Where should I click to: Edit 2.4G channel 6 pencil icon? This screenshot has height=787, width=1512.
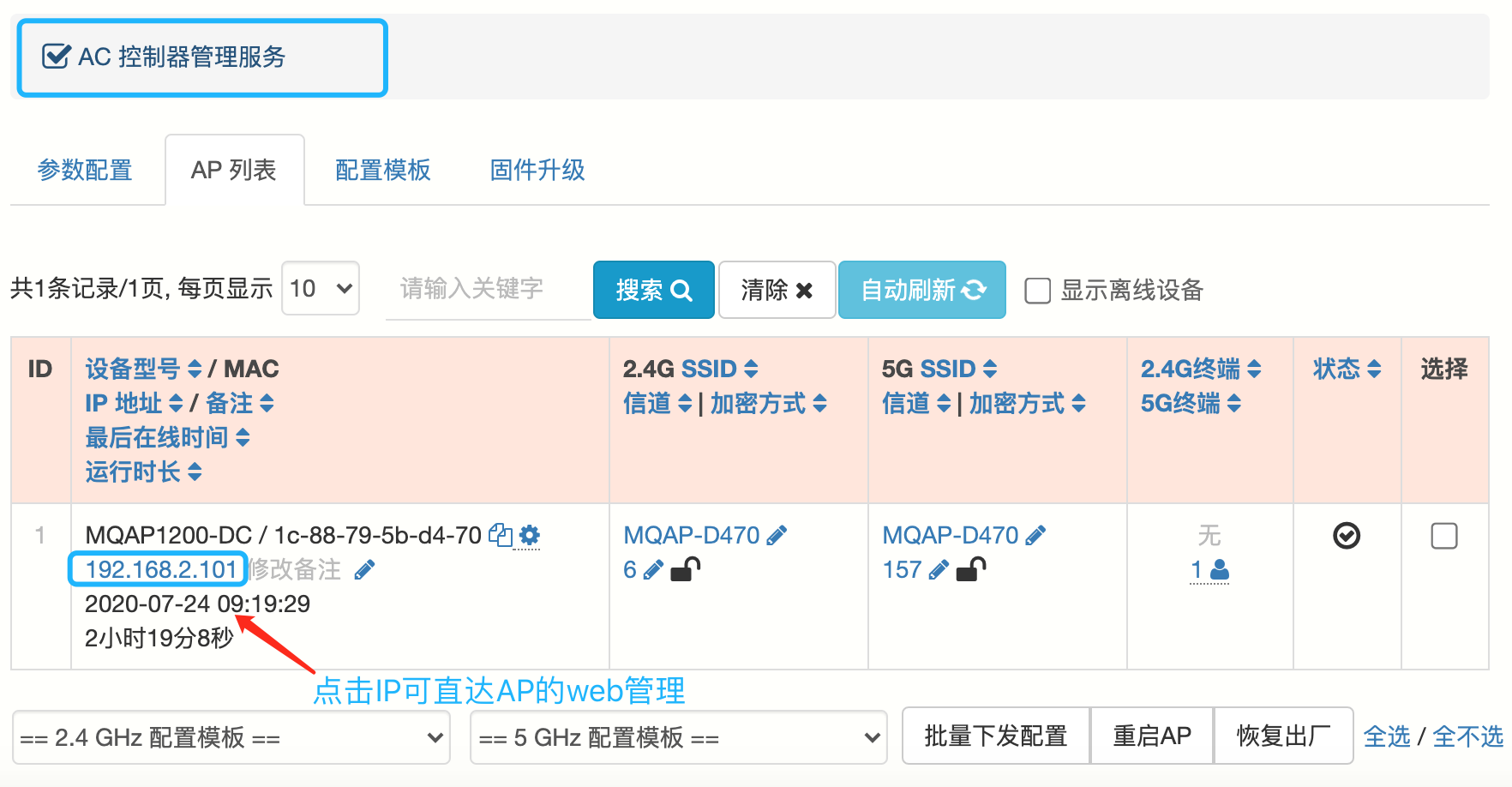tap(653, 570)
